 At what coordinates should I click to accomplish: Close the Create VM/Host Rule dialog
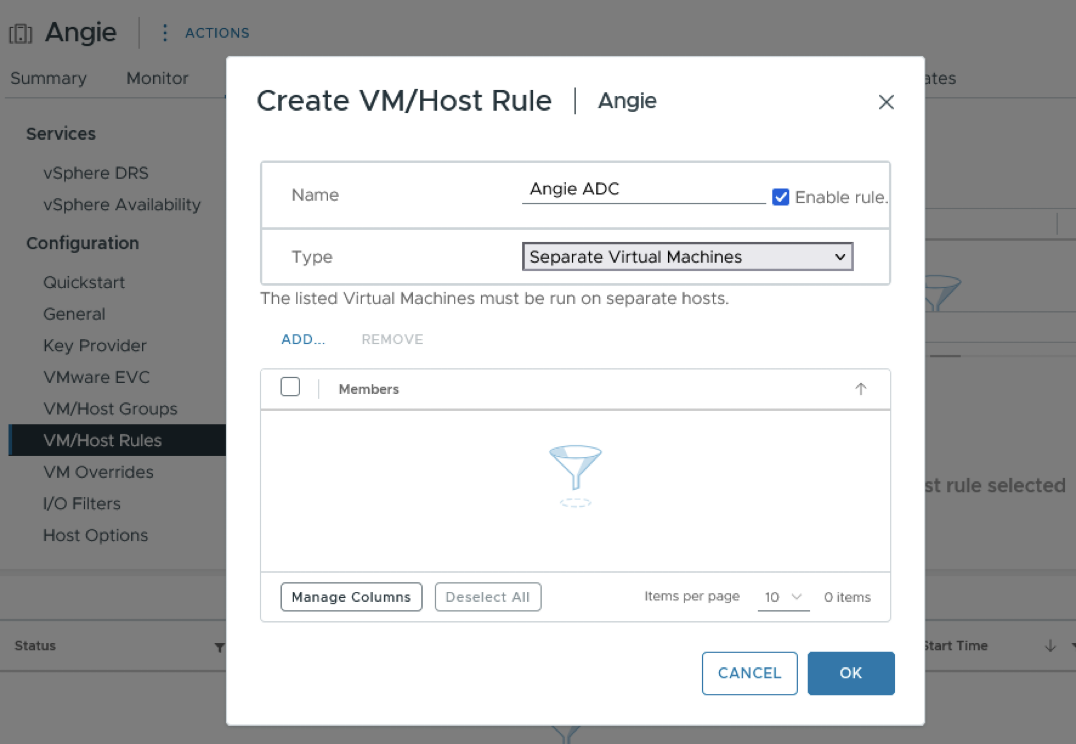click(885, 102)
